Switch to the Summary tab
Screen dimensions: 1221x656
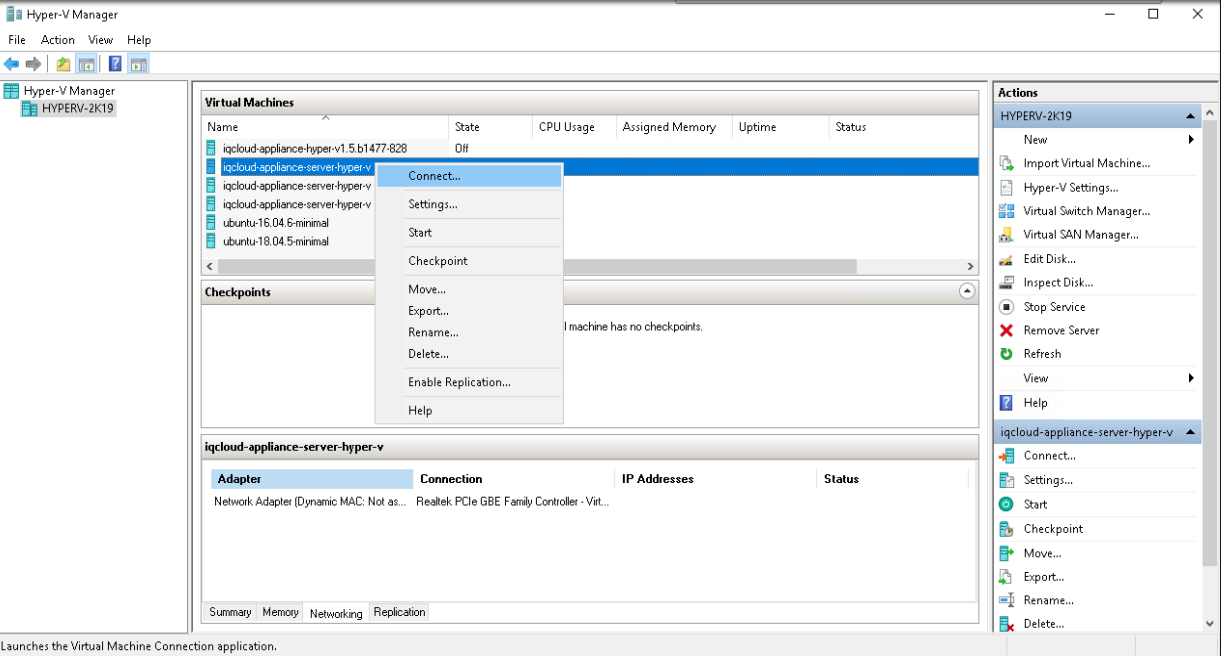click(x=230, y=612)
